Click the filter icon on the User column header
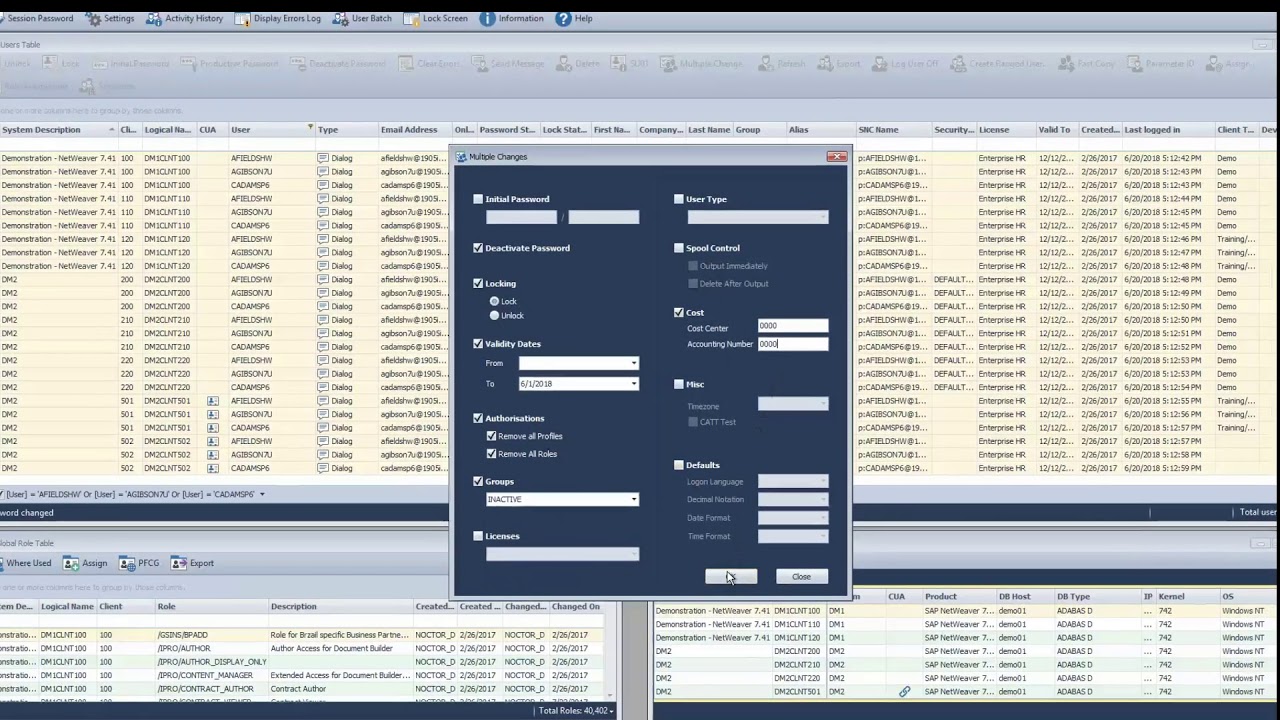 pyautogui.click(x=310, y=129)
